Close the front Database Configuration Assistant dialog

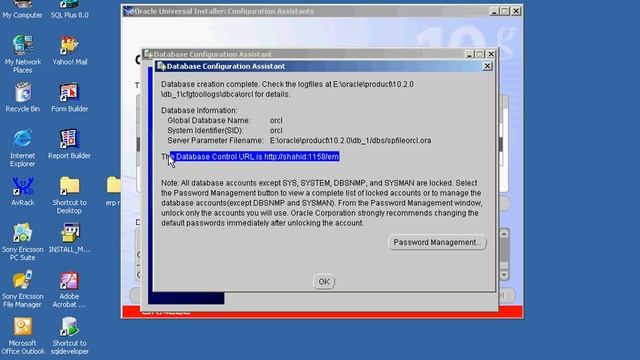click(x=487, y=66)
